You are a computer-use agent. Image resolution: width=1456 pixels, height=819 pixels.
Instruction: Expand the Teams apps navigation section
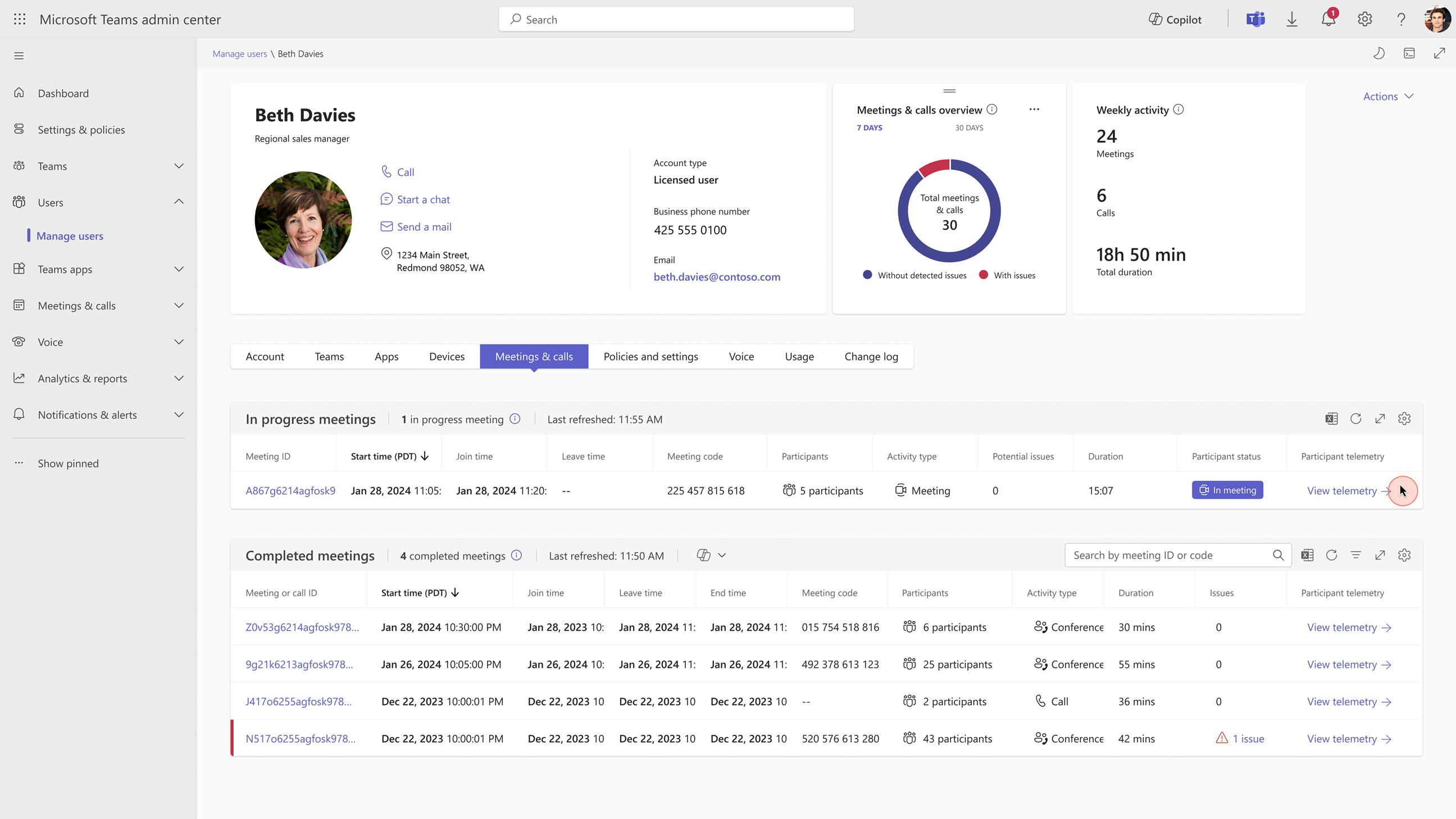pyautogui.click(x=179, y=269)
